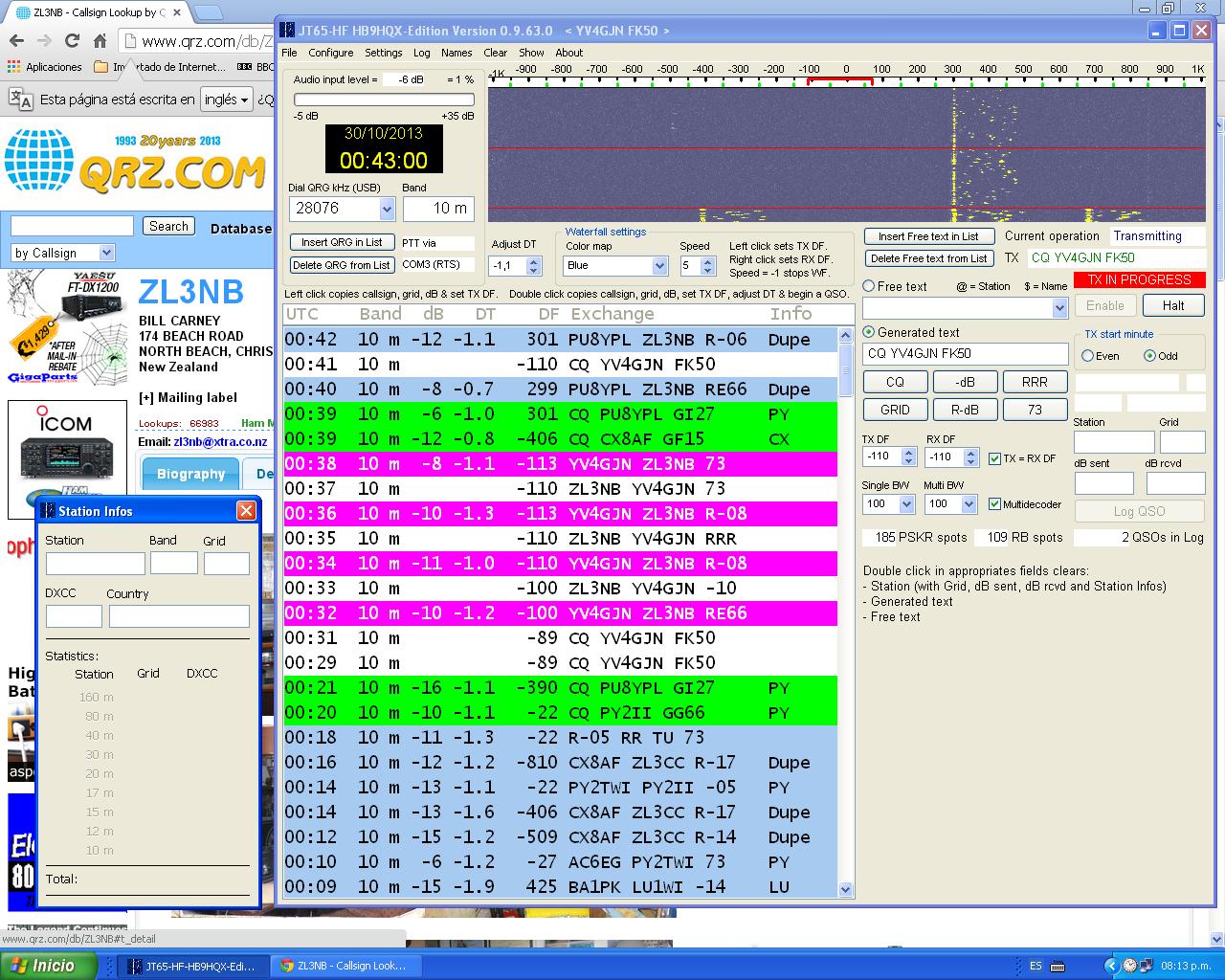Image resolution: width=1225 pixels, height=980 pixels.
Task: Open the Color map dropdown showing Blue
Action: click(x=658, y=265)
